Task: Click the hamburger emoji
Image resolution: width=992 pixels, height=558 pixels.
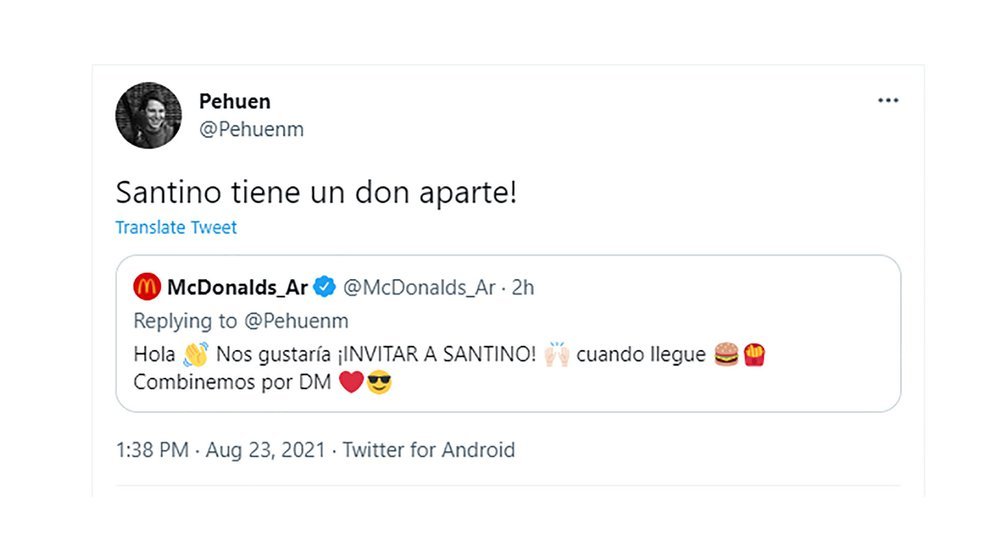Action: pyautogui.click(x=726, y=354)
